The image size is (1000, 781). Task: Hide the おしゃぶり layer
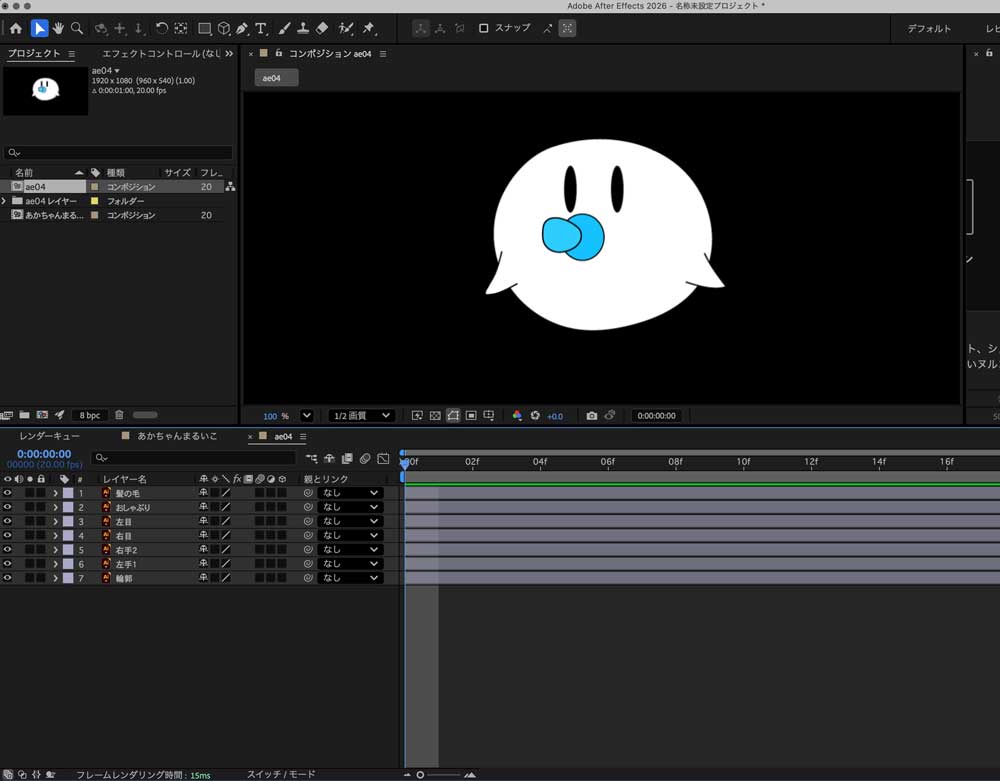(x=6, y=506)
